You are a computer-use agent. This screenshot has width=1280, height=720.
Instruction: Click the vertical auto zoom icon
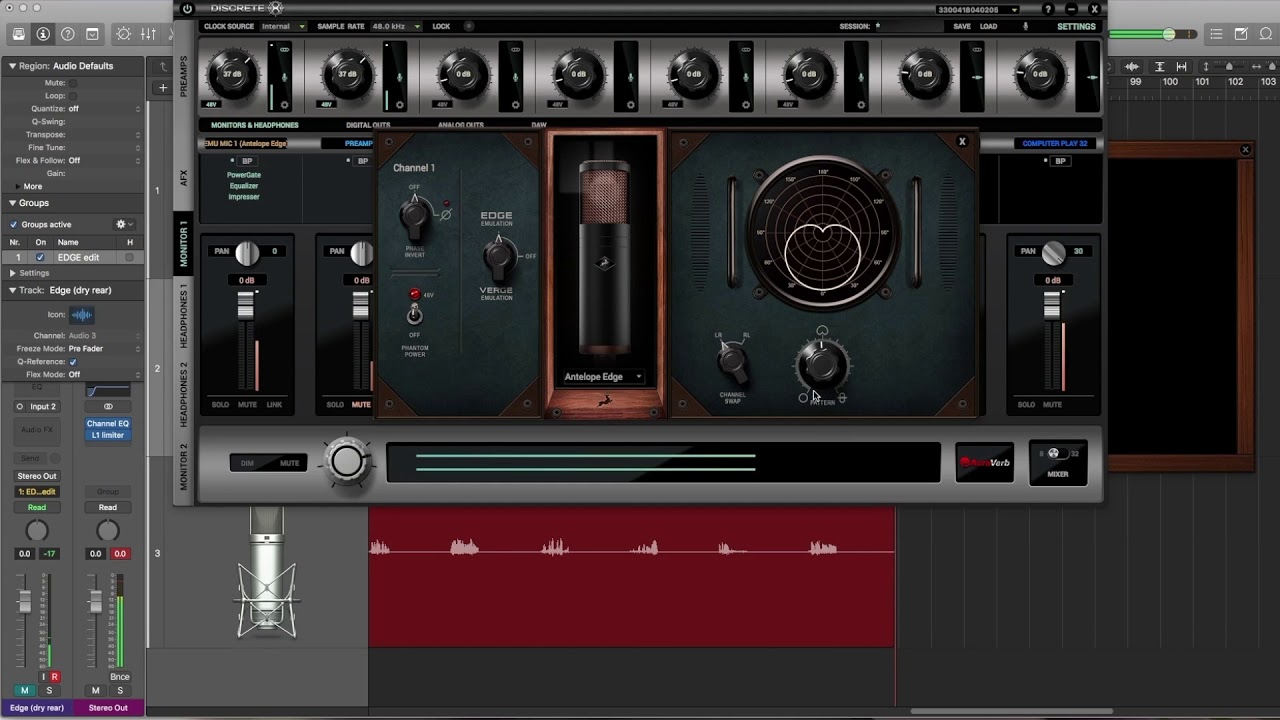tap(1160, 66)
